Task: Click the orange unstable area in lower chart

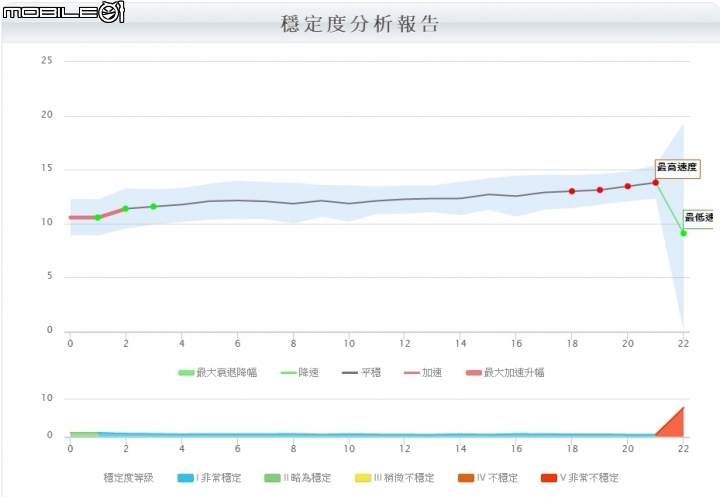Action: (x=674, y=426)
